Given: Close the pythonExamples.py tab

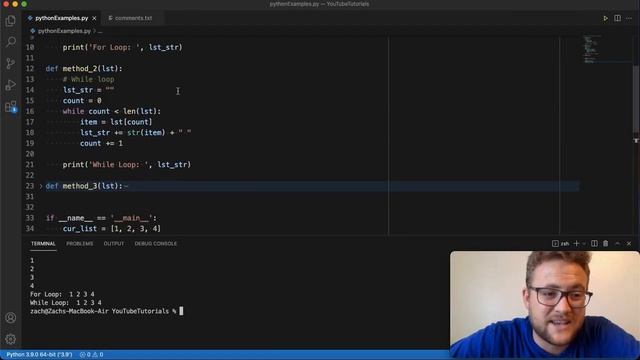Looking at the screenshot, I should click(94, 18).
